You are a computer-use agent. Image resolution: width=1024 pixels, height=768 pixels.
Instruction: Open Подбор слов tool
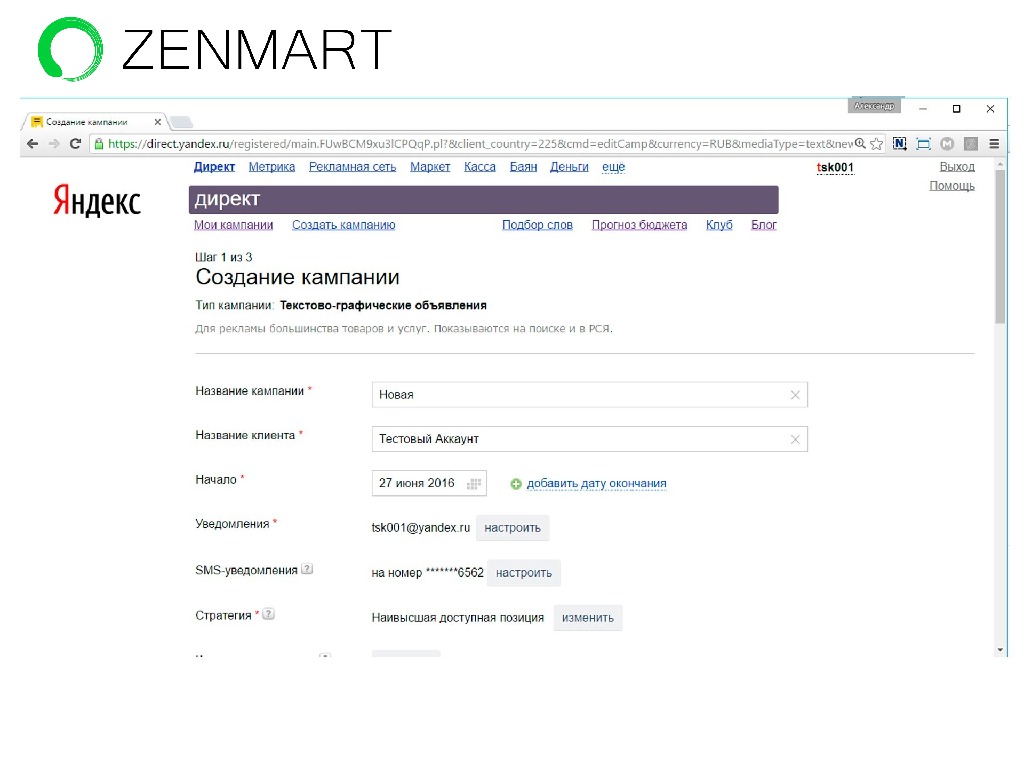pos(537,225)
